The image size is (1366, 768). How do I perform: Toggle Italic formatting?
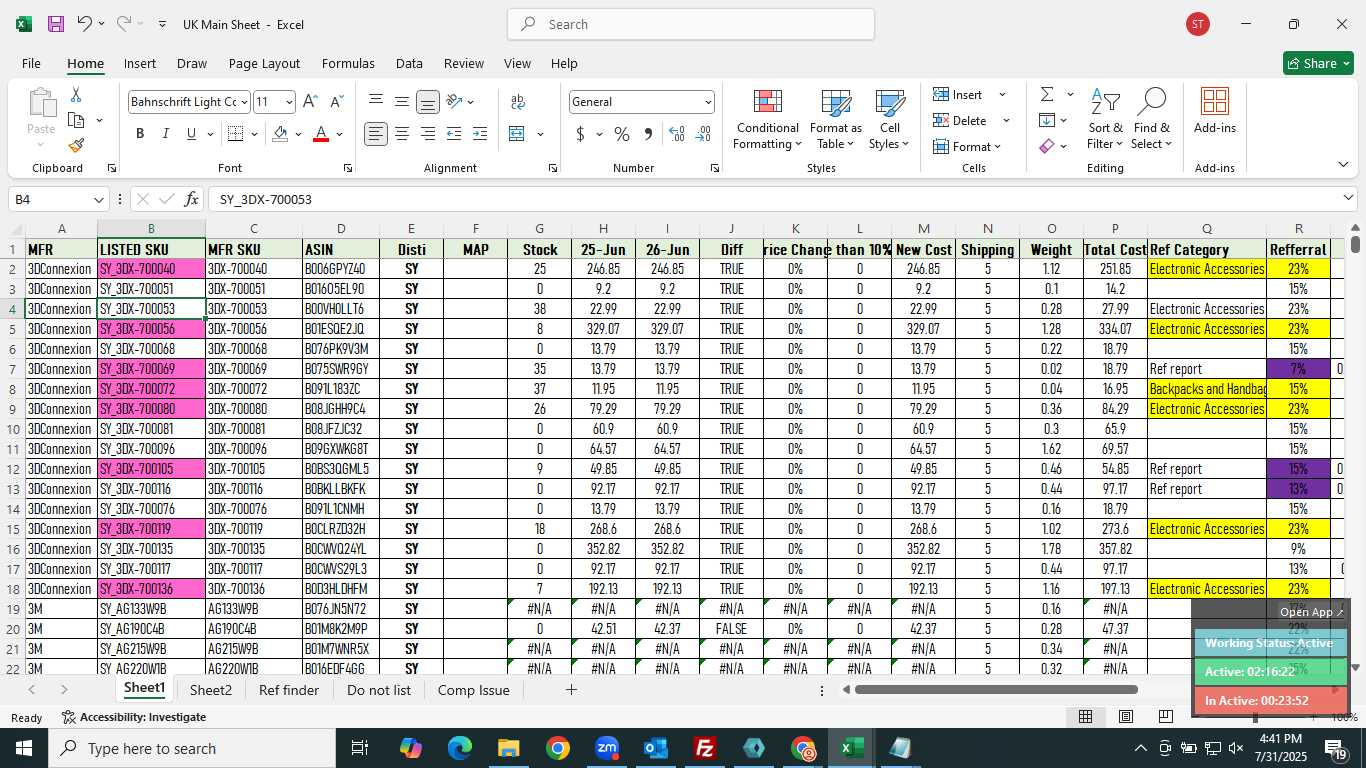pos(166,134)
